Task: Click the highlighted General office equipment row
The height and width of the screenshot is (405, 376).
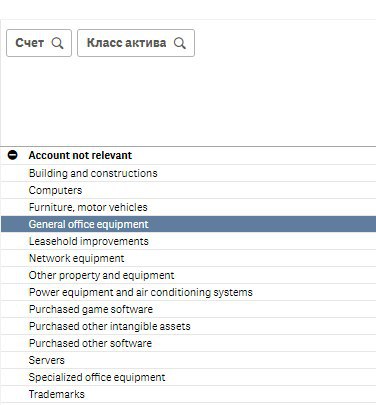Action: tap(188, 224)
